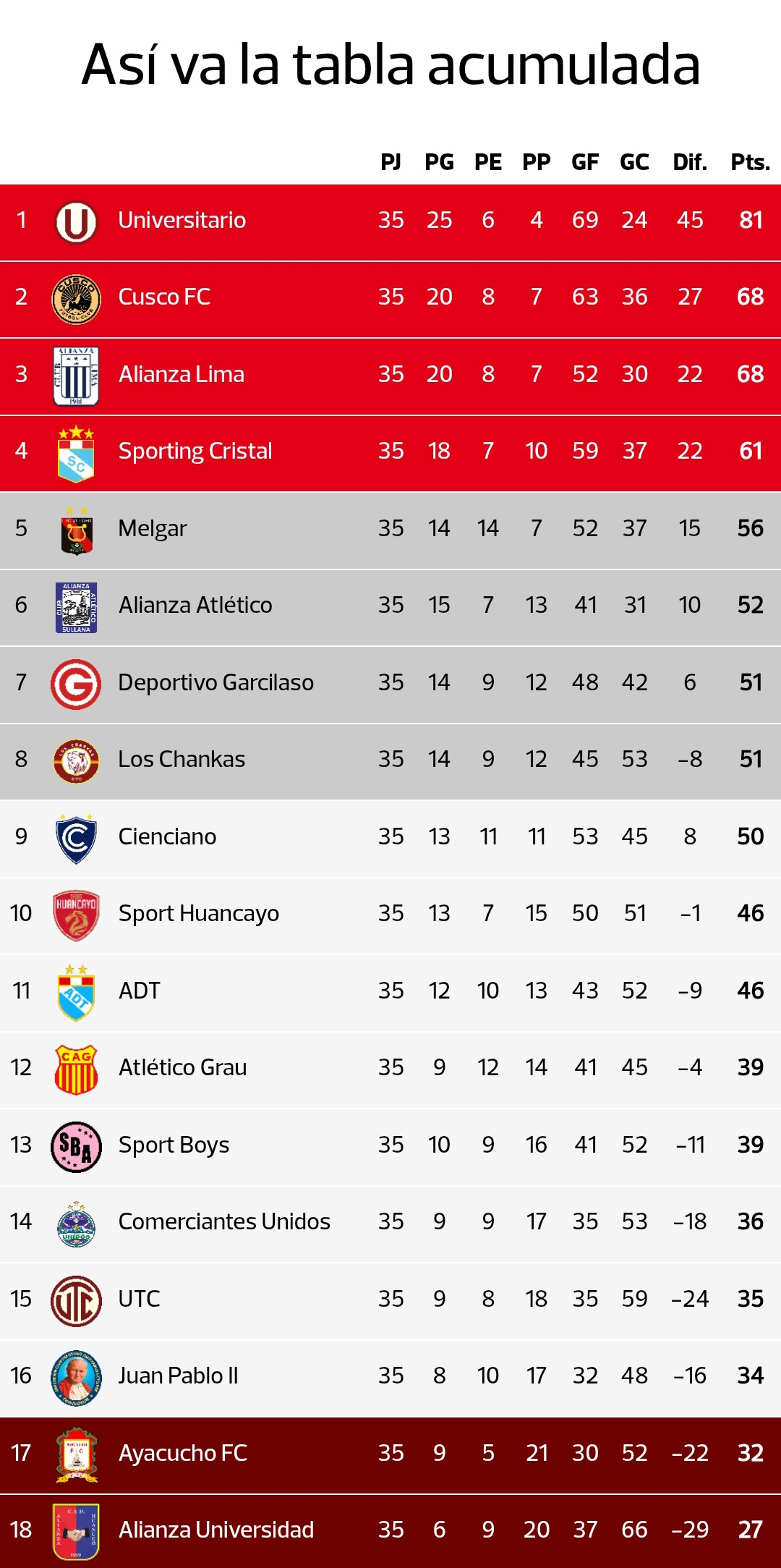The image size is (781, 1568).
Task: Select the Pts. column header
Action: click(x=751, y=162)
